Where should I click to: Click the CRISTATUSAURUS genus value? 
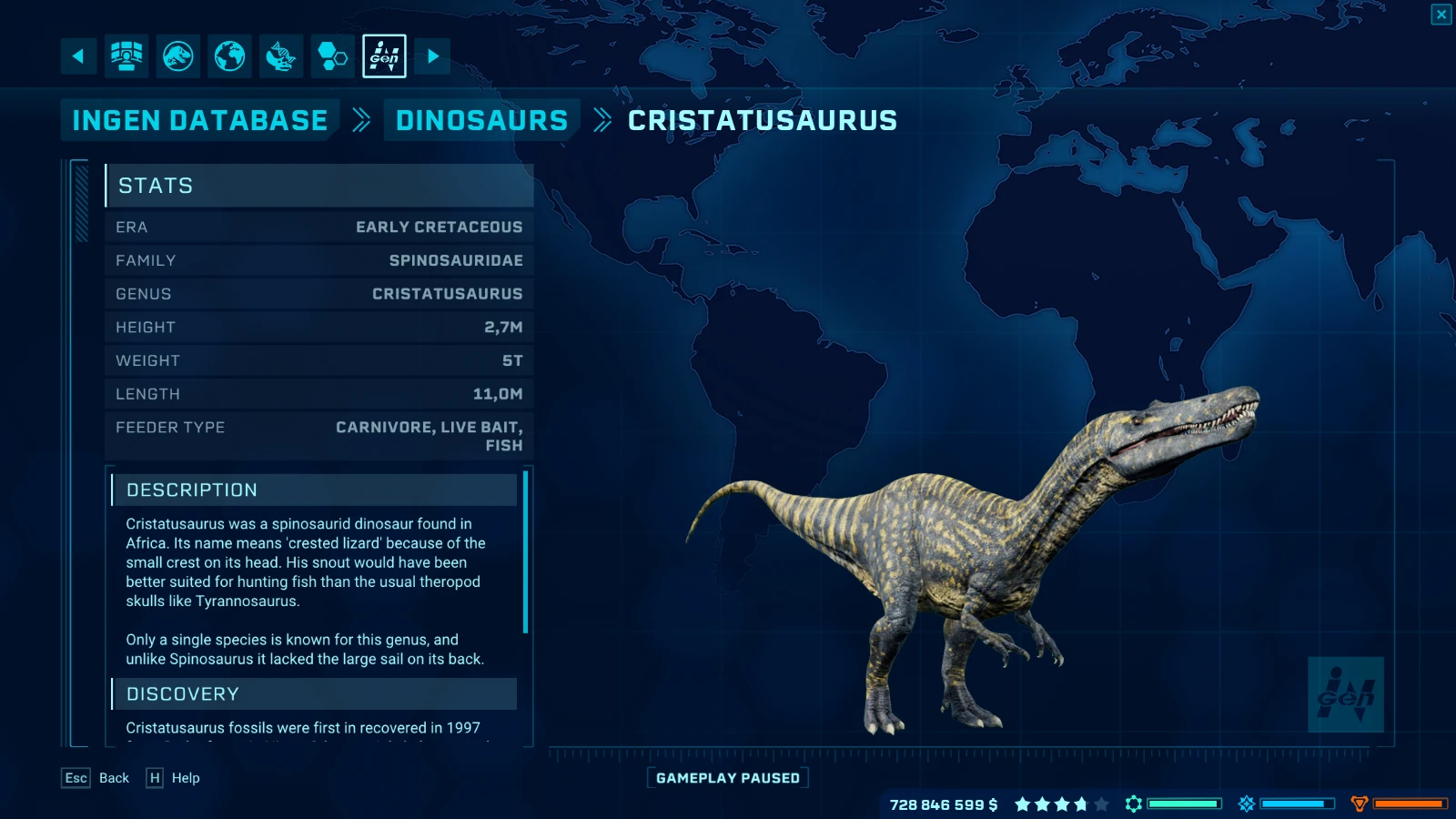click(x=448, y=294)
